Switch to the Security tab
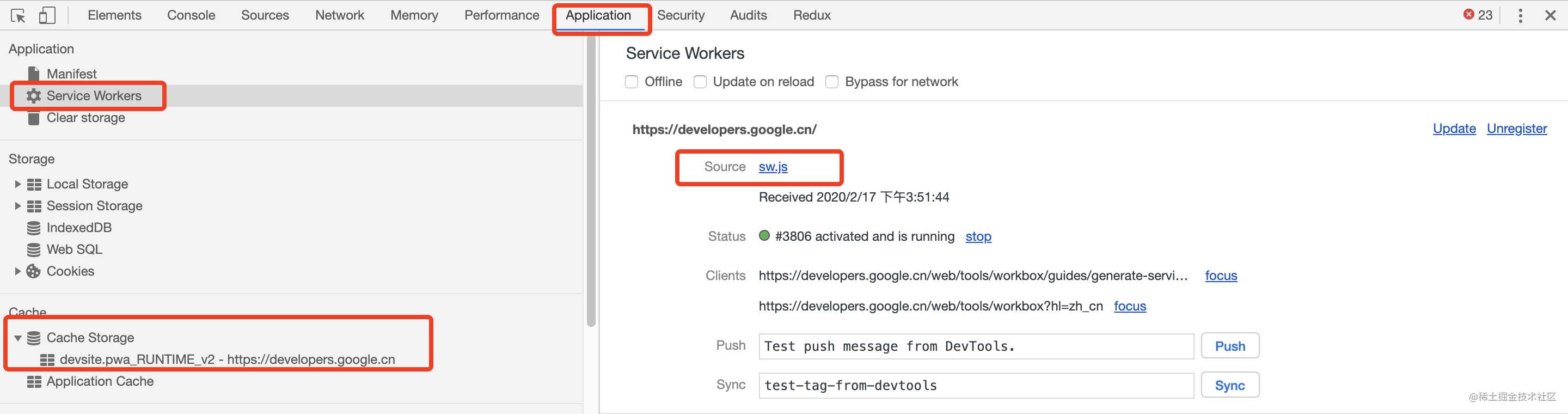This screenshot has width=1568, height=414. (681, 15)
